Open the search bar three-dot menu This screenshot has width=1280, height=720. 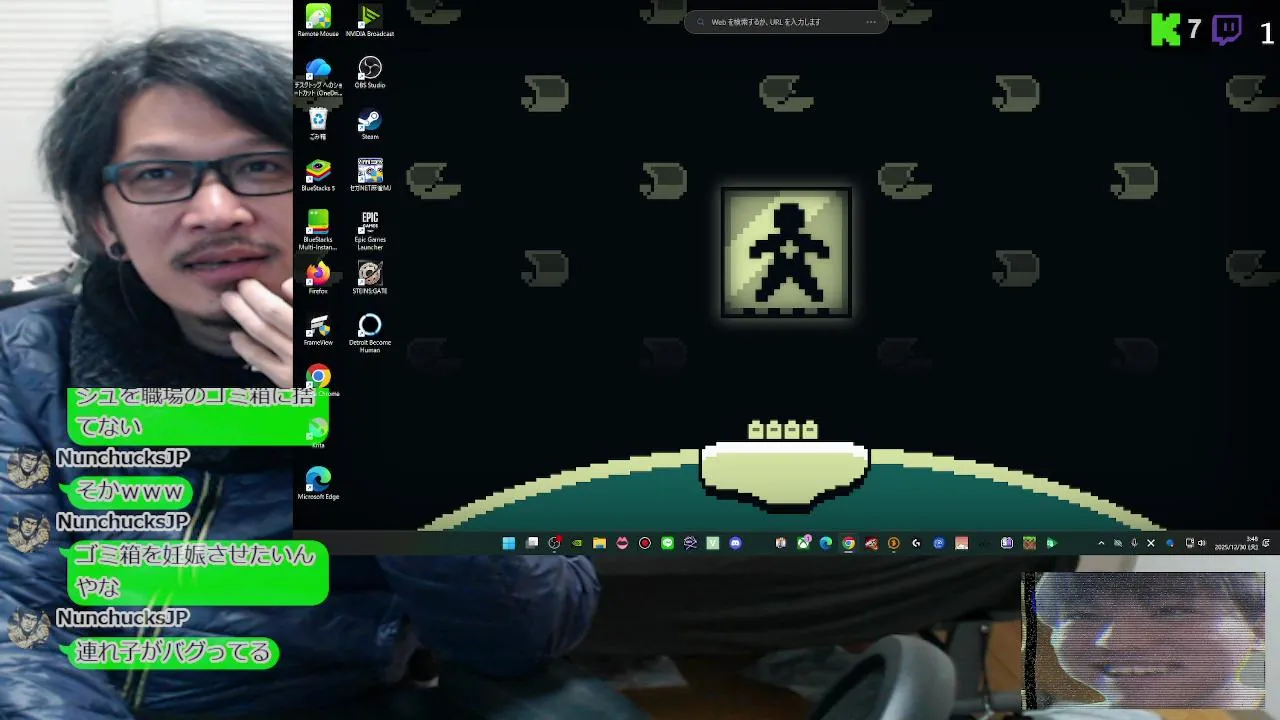click(x=871, y=22)
